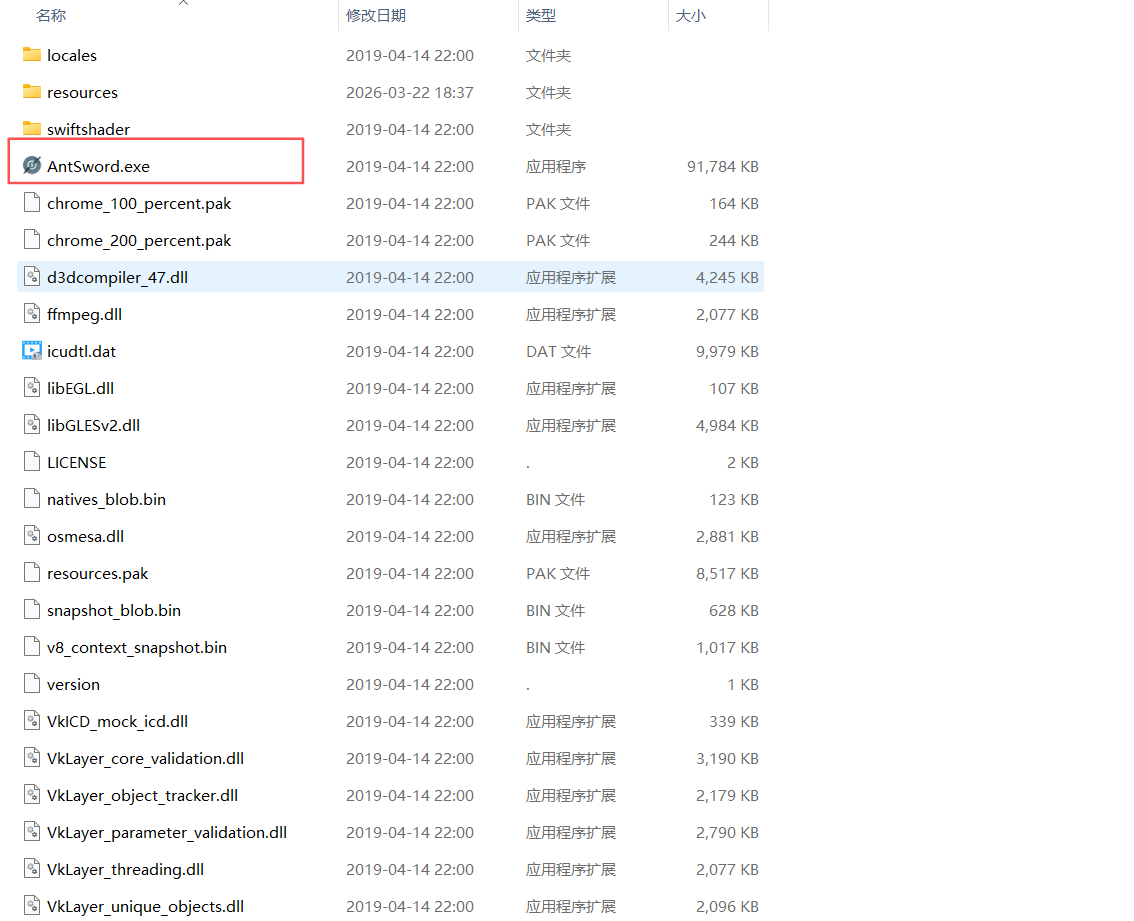Click the AntSword.exe application icon
The height and width of the screenshot is (921, 1134).
coord(32,166)
